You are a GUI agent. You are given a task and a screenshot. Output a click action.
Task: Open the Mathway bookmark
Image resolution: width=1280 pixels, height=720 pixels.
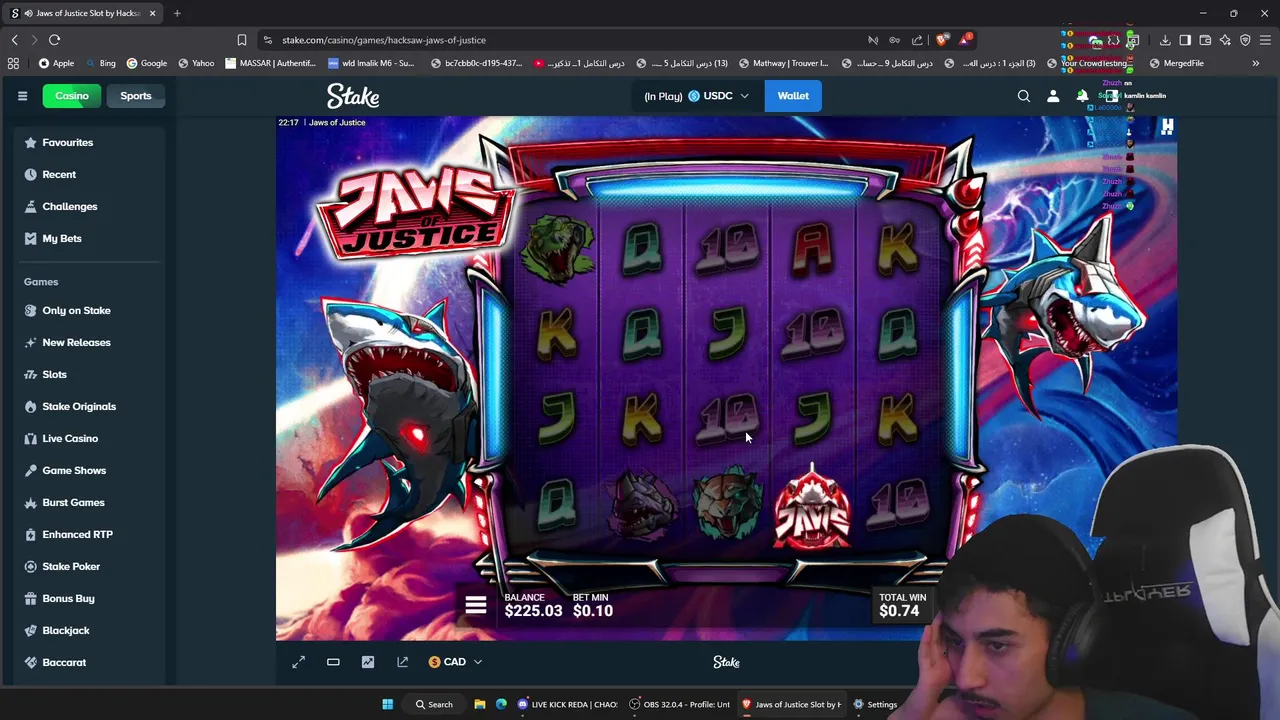point(783,63)
